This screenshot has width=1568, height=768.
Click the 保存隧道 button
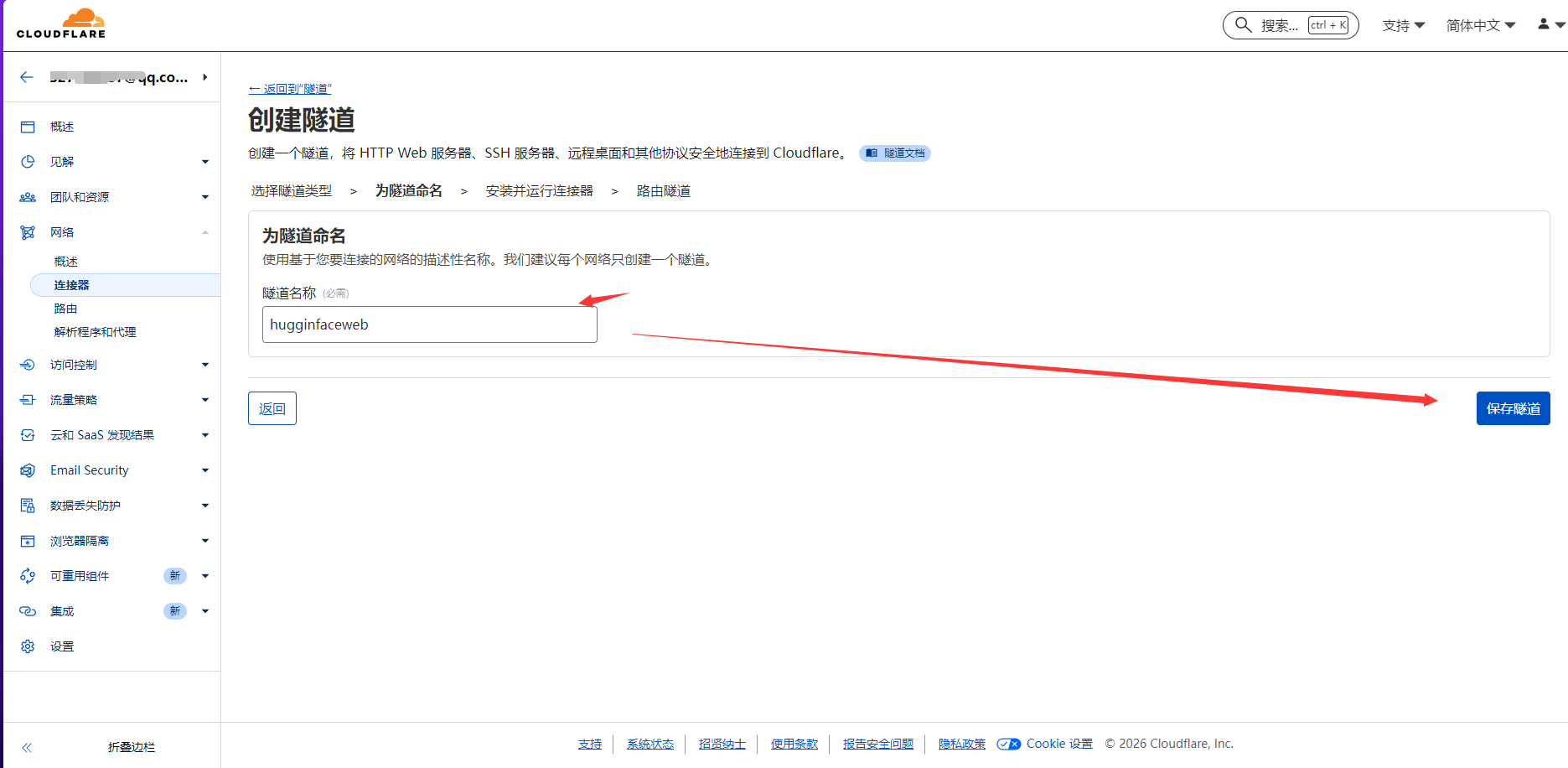(x=1513, y=408)
